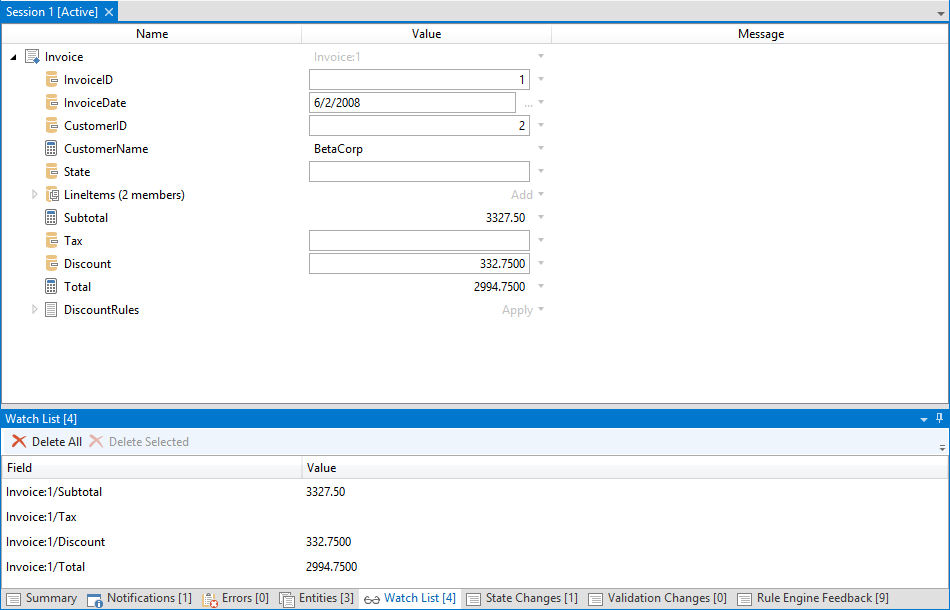The width and height of the screenshot is (950, 610).
Task: Click the State input field
Action: click(x=419, y=172)
